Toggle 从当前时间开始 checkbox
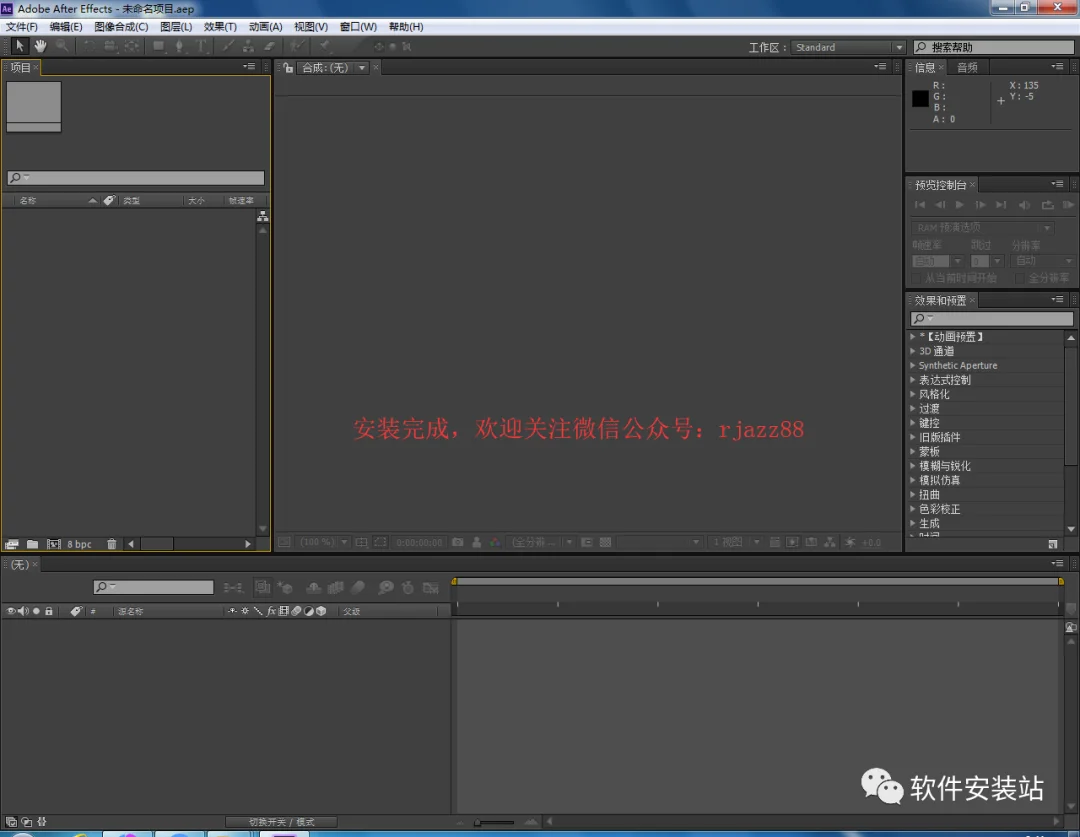 915,278
